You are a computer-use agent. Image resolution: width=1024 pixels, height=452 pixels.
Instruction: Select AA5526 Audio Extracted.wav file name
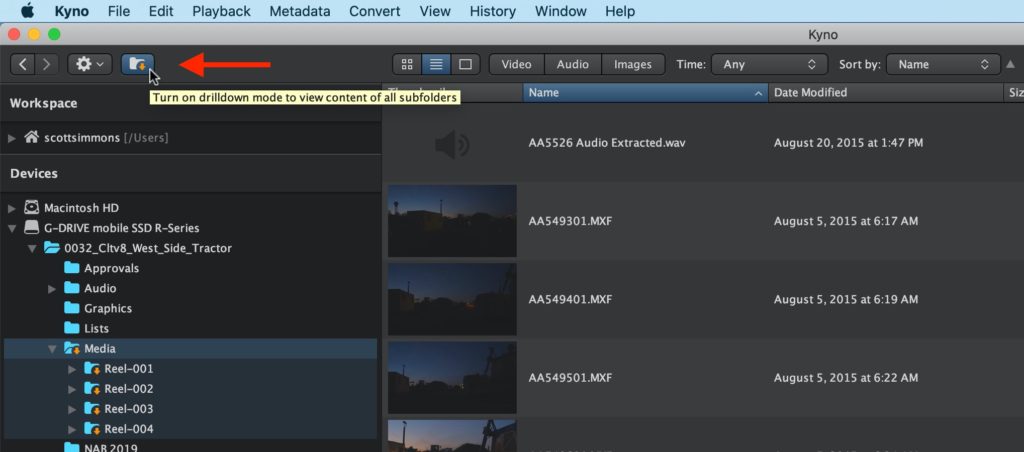tap(607, 143)
